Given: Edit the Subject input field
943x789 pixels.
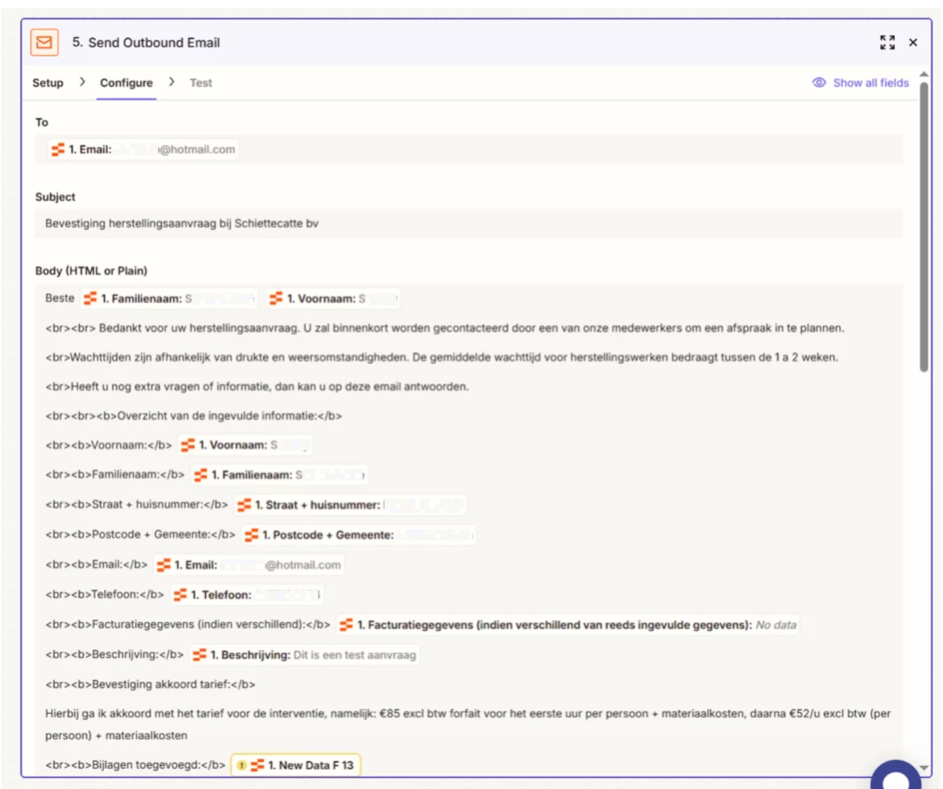Looking at the screenshot, I should click(468, 224).
